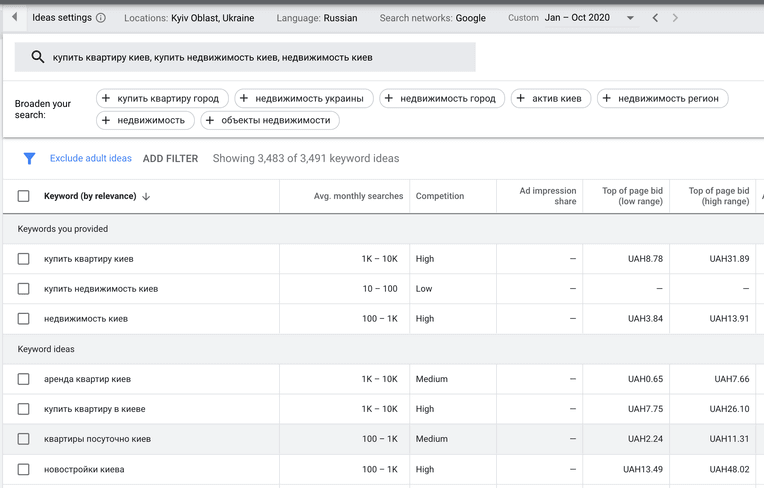The width and height of the screenshot is (764, 488).
Task: Click 'Showing 3,483 of 3,491 keyword ideas'
Action: [306, 159]
